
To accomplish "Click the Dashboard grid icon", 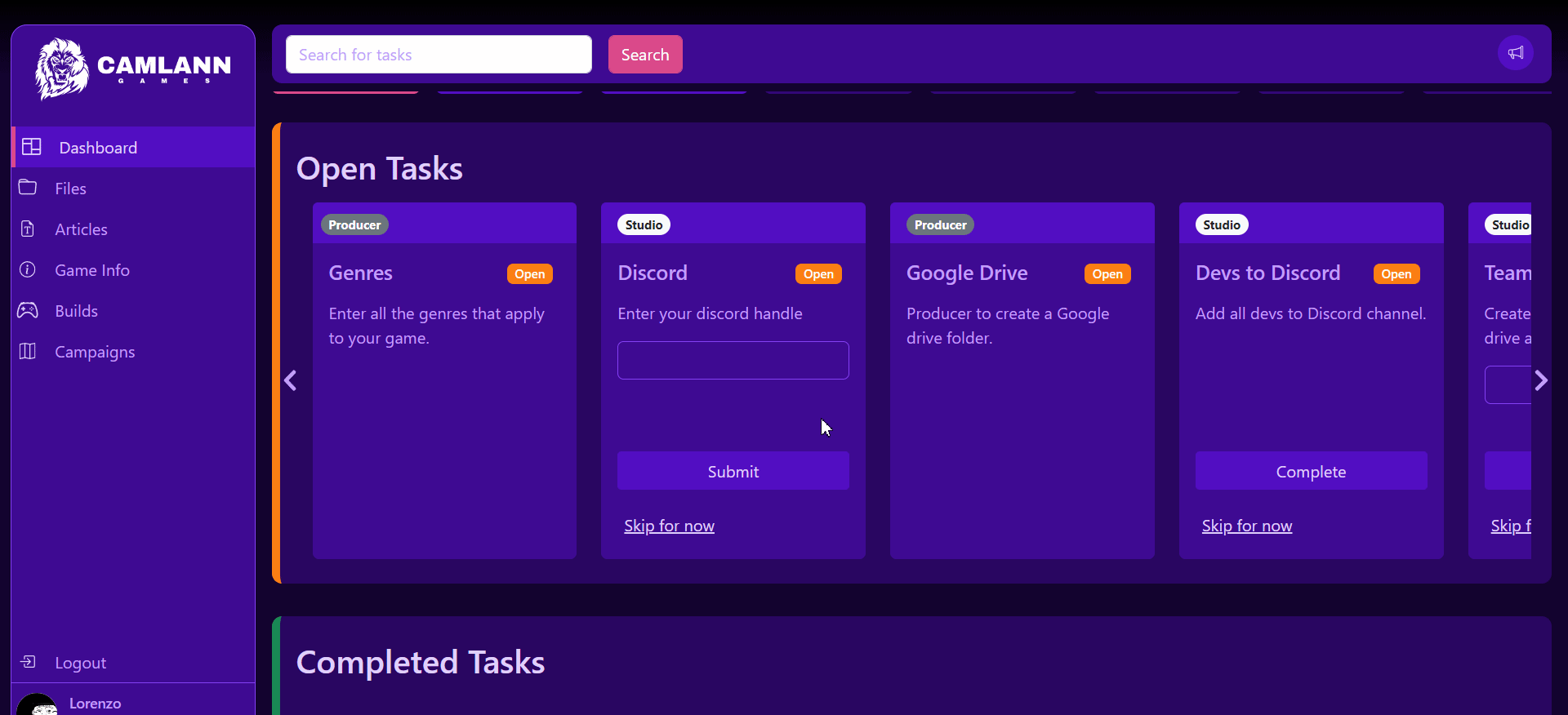I will coord(32,147).
